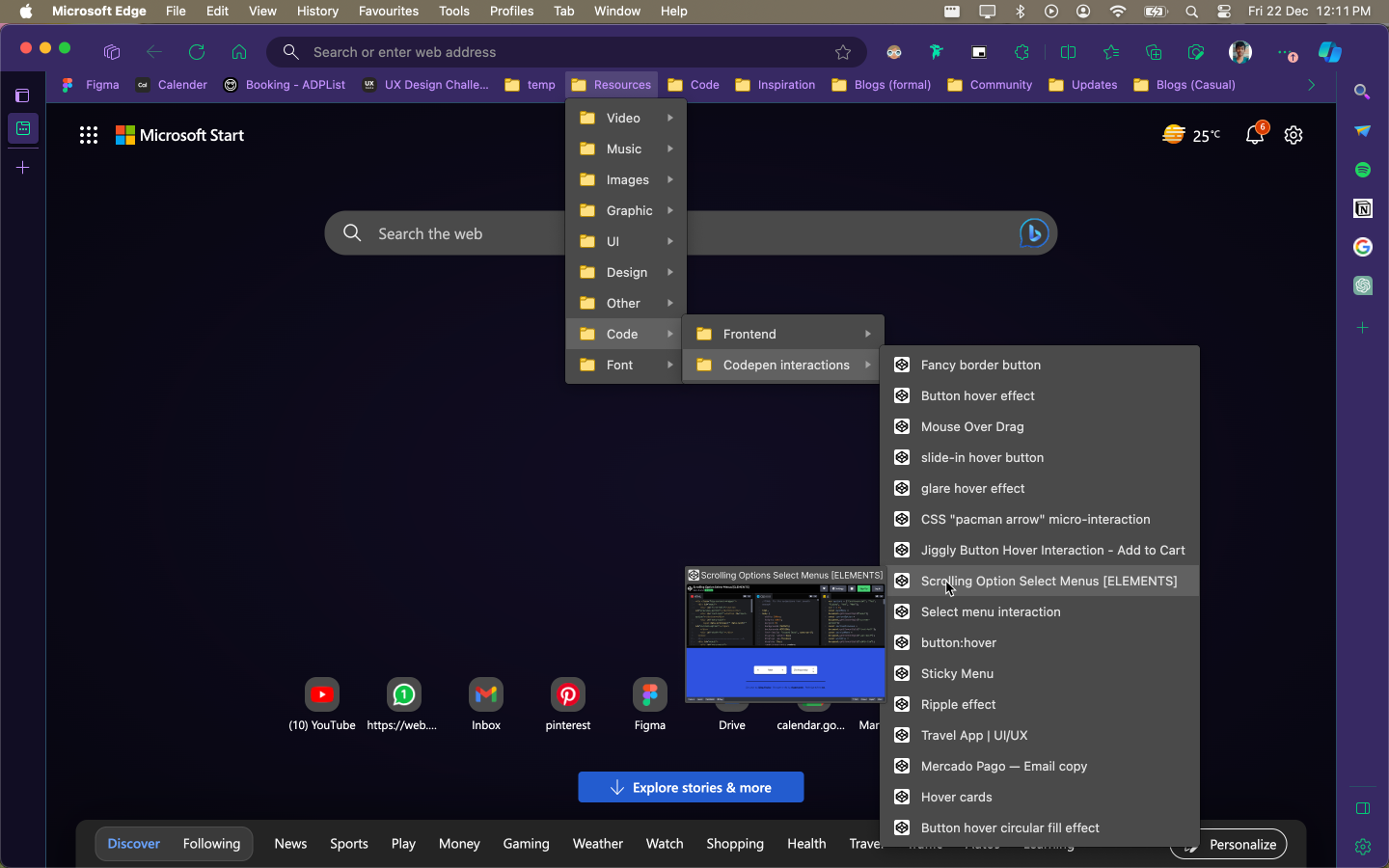Open the Sticky Menu bookmark
Image resolution: width=1389 pixels, height=868 pixels.
tap(1040, 673)
